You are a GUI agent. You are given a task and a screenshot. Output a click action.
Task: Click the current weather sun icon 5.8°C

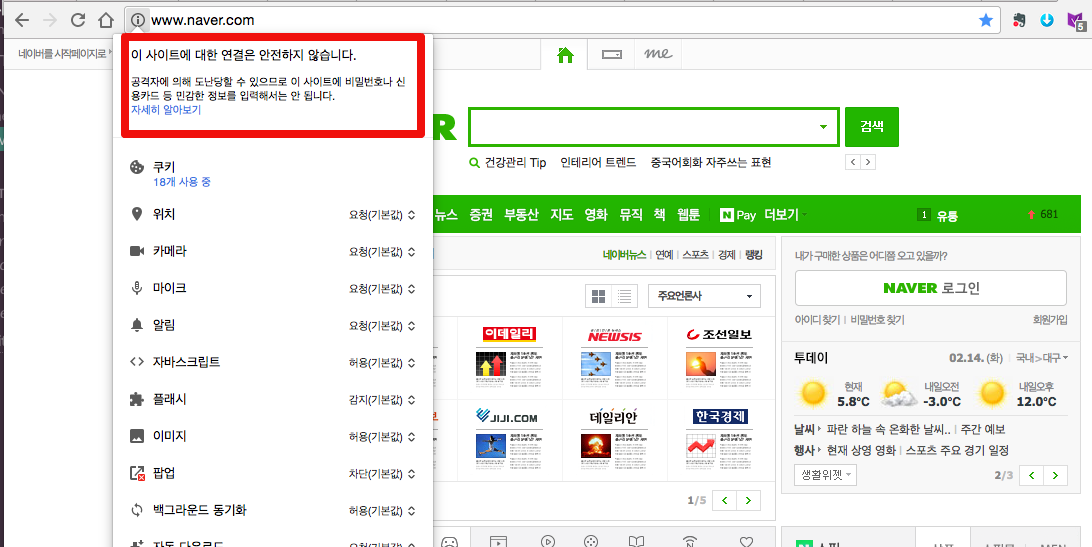pos(813,394)
